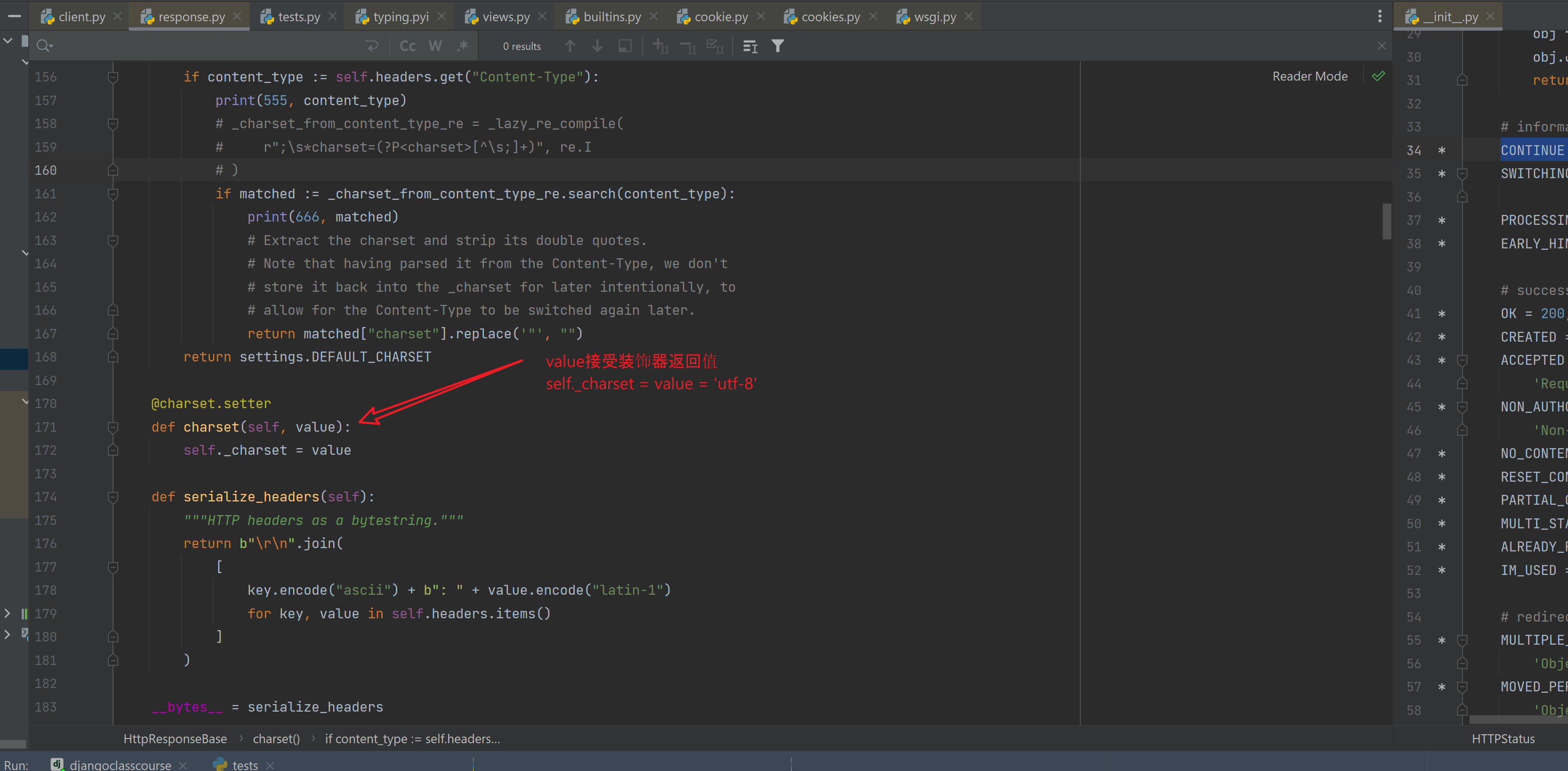Click HttpResponseBase in breadcrumb bar
The width and height of the screenshot is (1568, 771).
[x=175, y=739]
